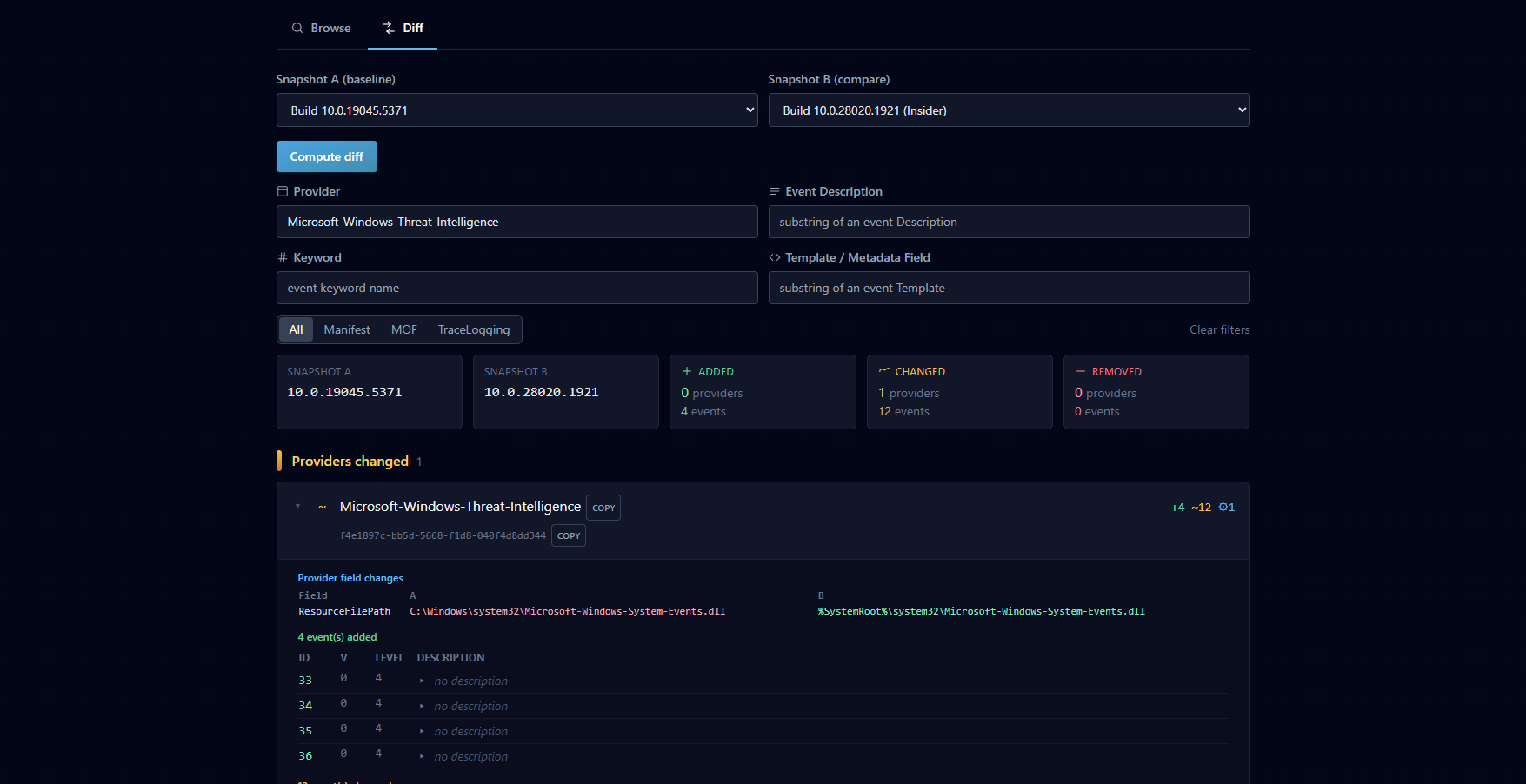Select the Diff tab

(403, 28)
